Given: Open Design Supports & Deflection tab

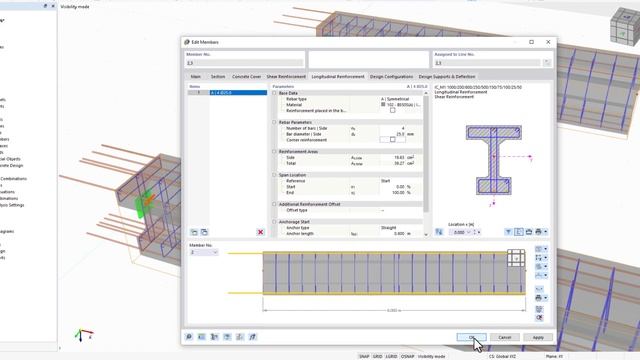Looking at the screenshot, I should pos(447,76).
